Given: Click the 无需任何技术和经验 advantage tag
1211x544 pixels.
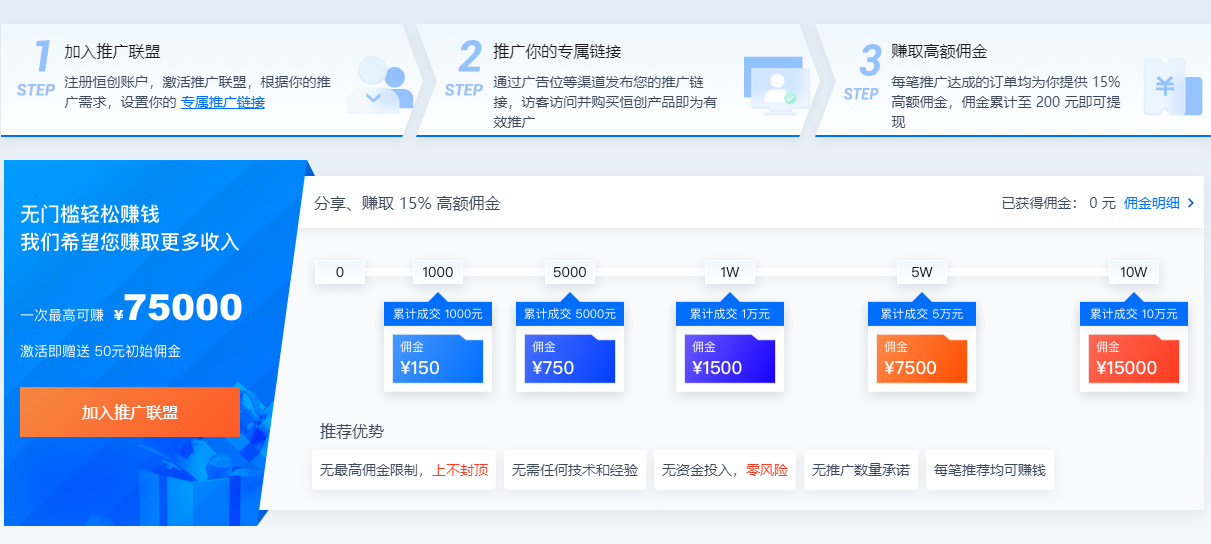Looking at the screenshot, I should tap(575, 470).
